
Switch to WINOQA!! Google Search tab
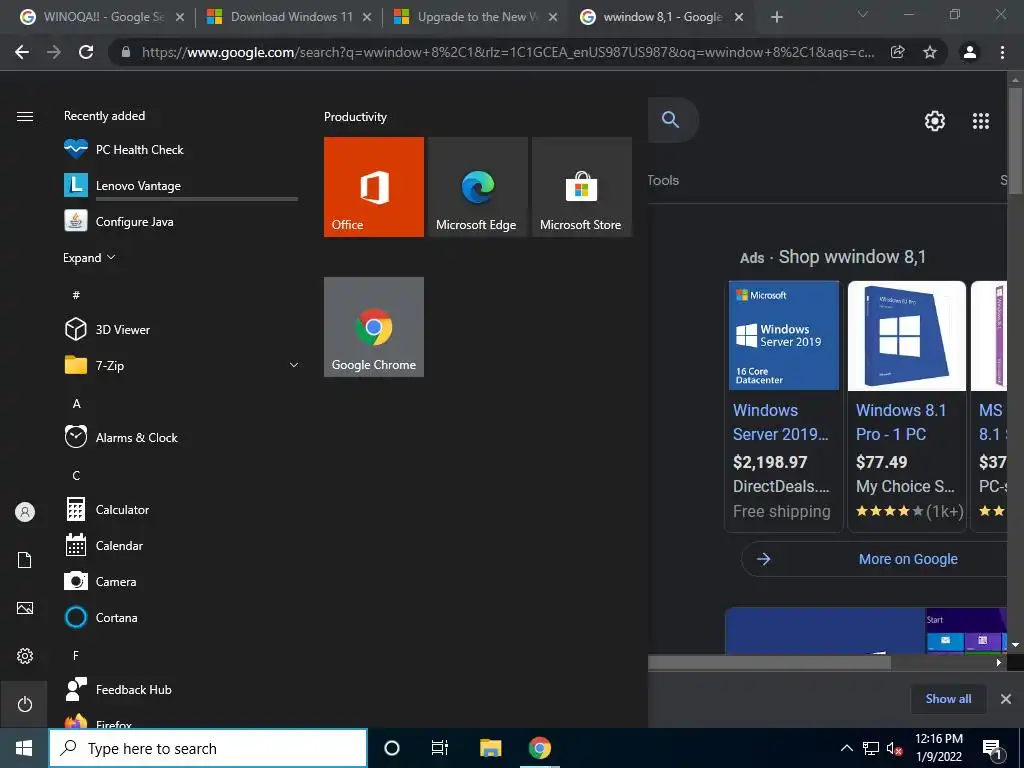pyautogui.click(x=101, y=17)
